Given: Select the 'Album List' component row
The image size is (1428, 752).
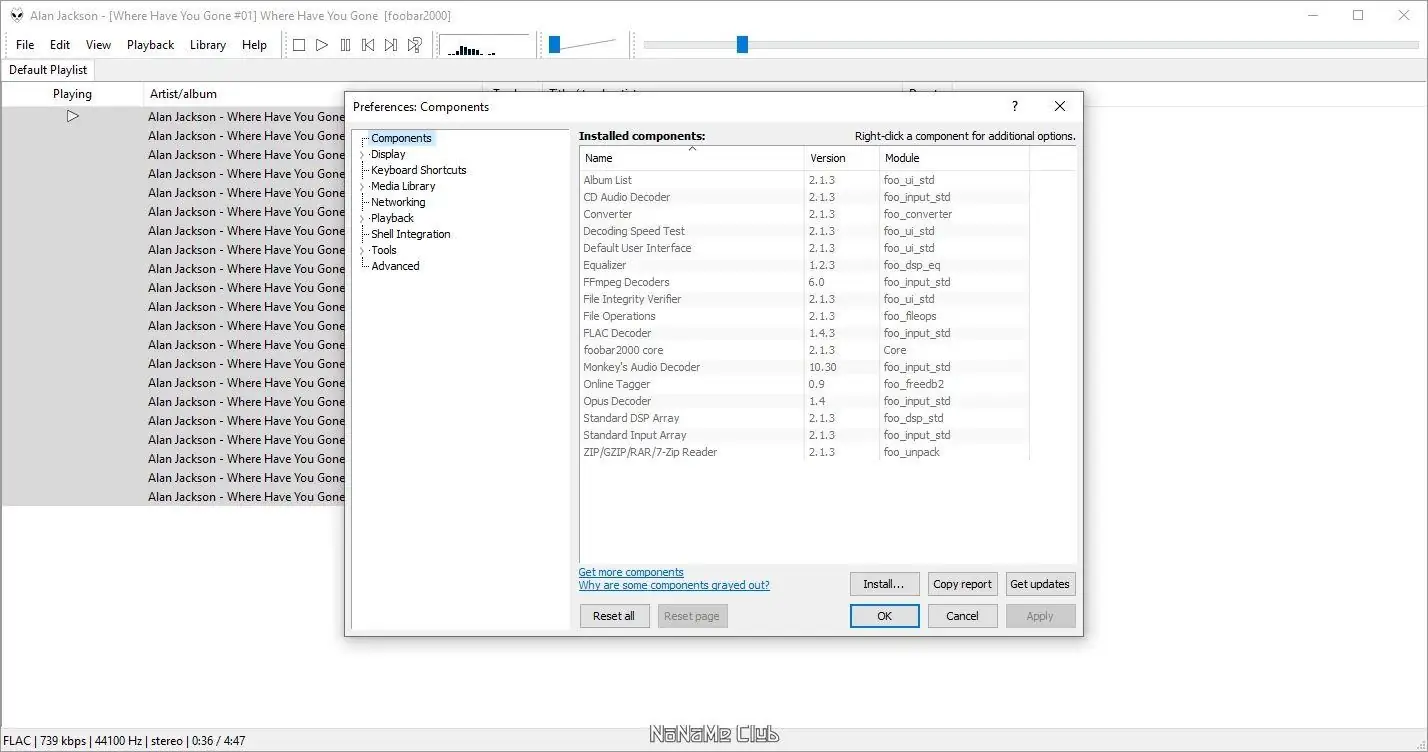Looking at the screenshot, I should click(x=804, y=180).
